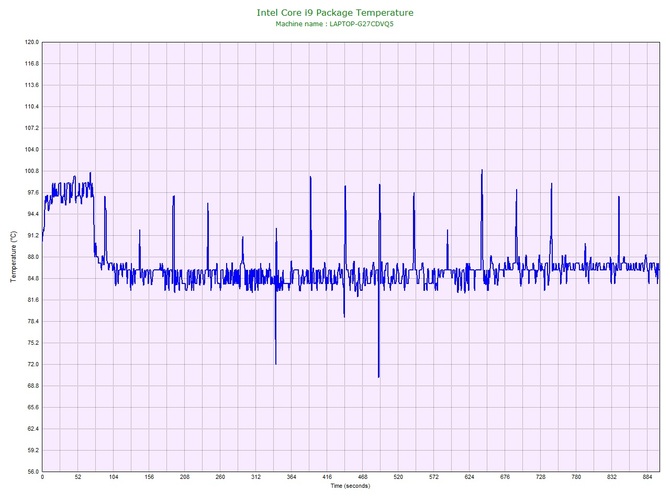Screen dimensions: 670x503
Task: Click the 91.2 y-axis value
Action: pyautogui.click(x=33, y=235)
